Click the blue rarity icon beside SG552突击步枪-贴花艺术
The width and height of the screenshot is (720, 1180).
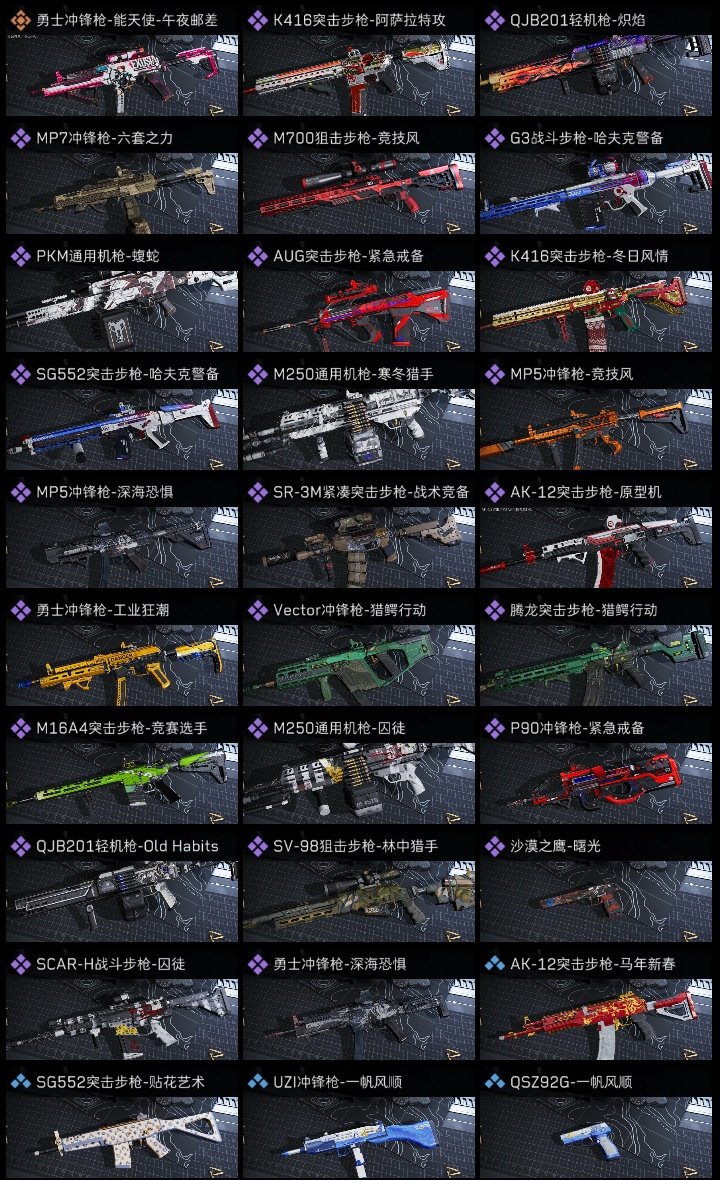[x=20, y=1082]
